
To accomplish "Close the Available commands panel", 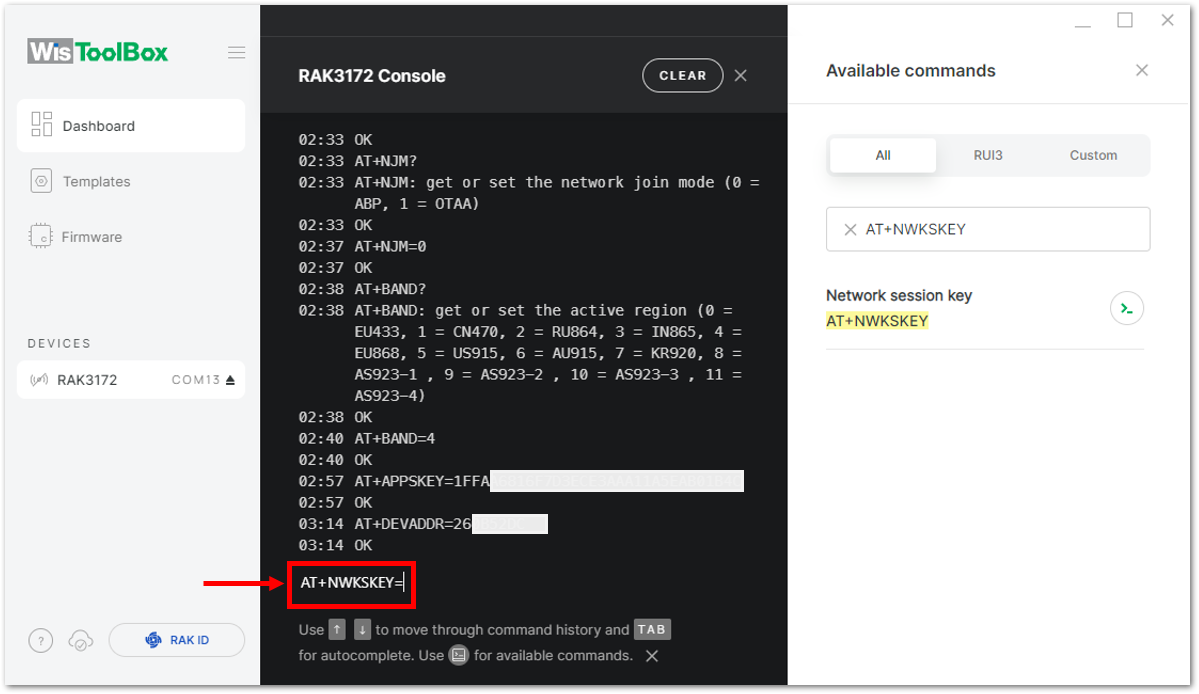I will (x=1142, y=70).
